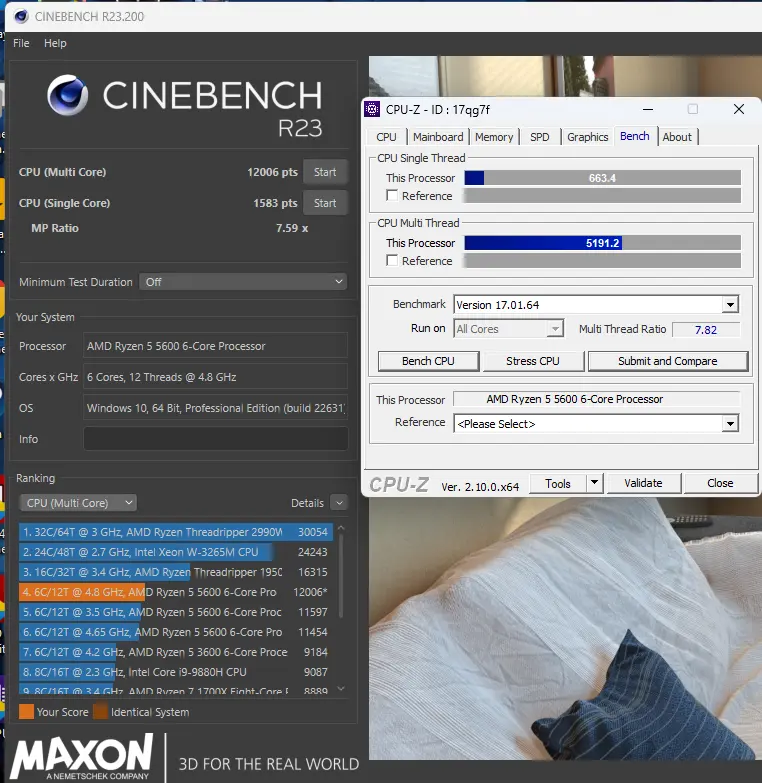Click the ranking list scroll down arrow
The width and height of the screenshot is (762, 783).
tap(341, 689)
